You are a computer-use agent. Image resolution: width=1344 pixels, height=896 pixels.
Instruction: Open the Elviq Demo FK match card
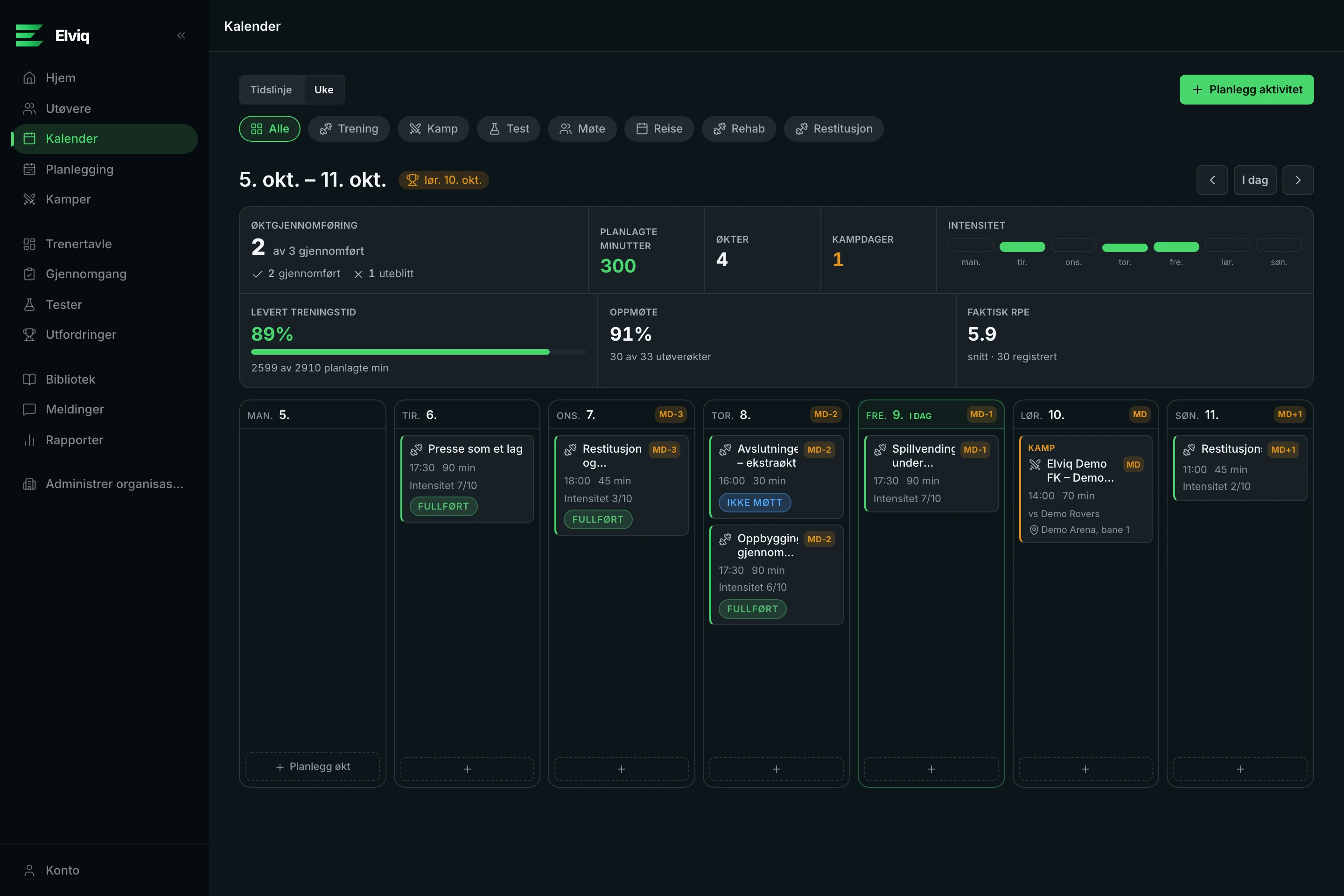pyautogui.click(x=1086, y=489)
